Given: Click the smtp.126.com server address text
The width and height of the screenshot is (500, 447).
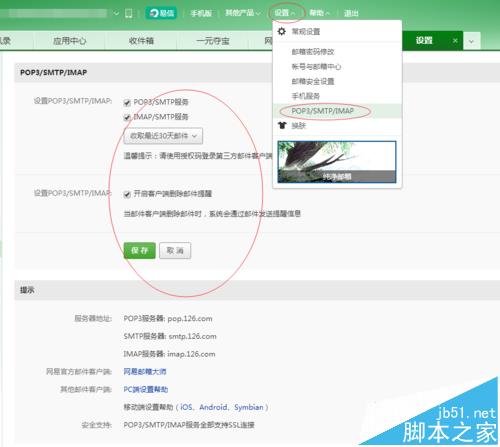Looking at the screenshot, I should [x=193, y=336].
